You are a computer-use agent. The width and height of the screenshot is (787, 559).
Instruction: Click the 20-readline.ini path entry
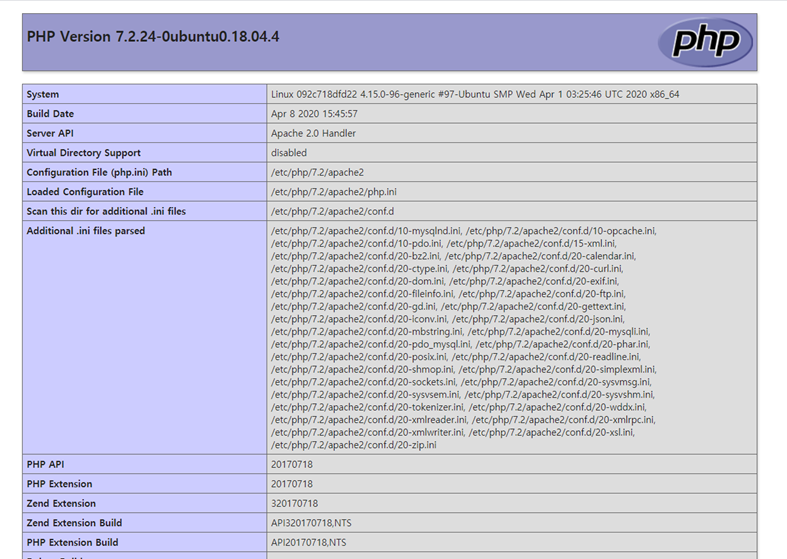coord(546,357)
